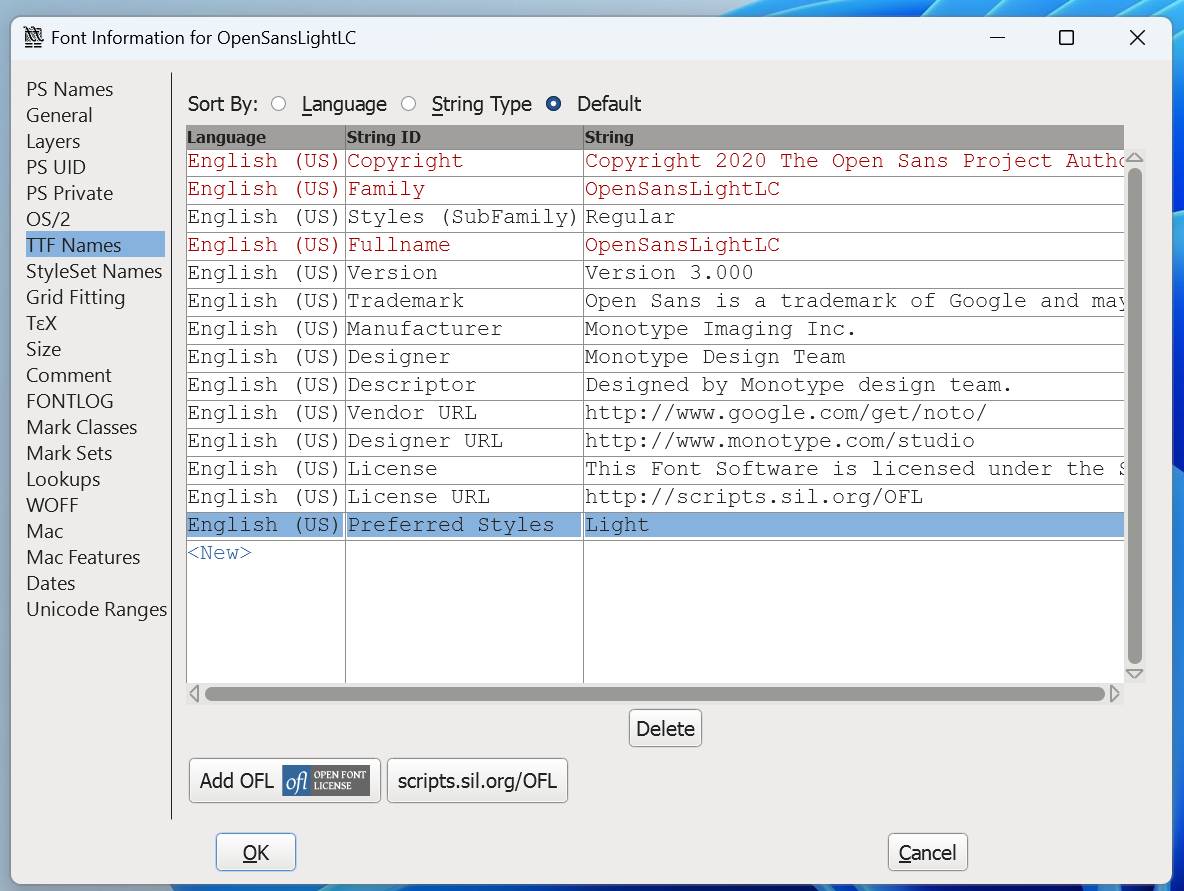Click the Copyright string ID cell
Screen dimensions: 1184x891
[464, 162]
